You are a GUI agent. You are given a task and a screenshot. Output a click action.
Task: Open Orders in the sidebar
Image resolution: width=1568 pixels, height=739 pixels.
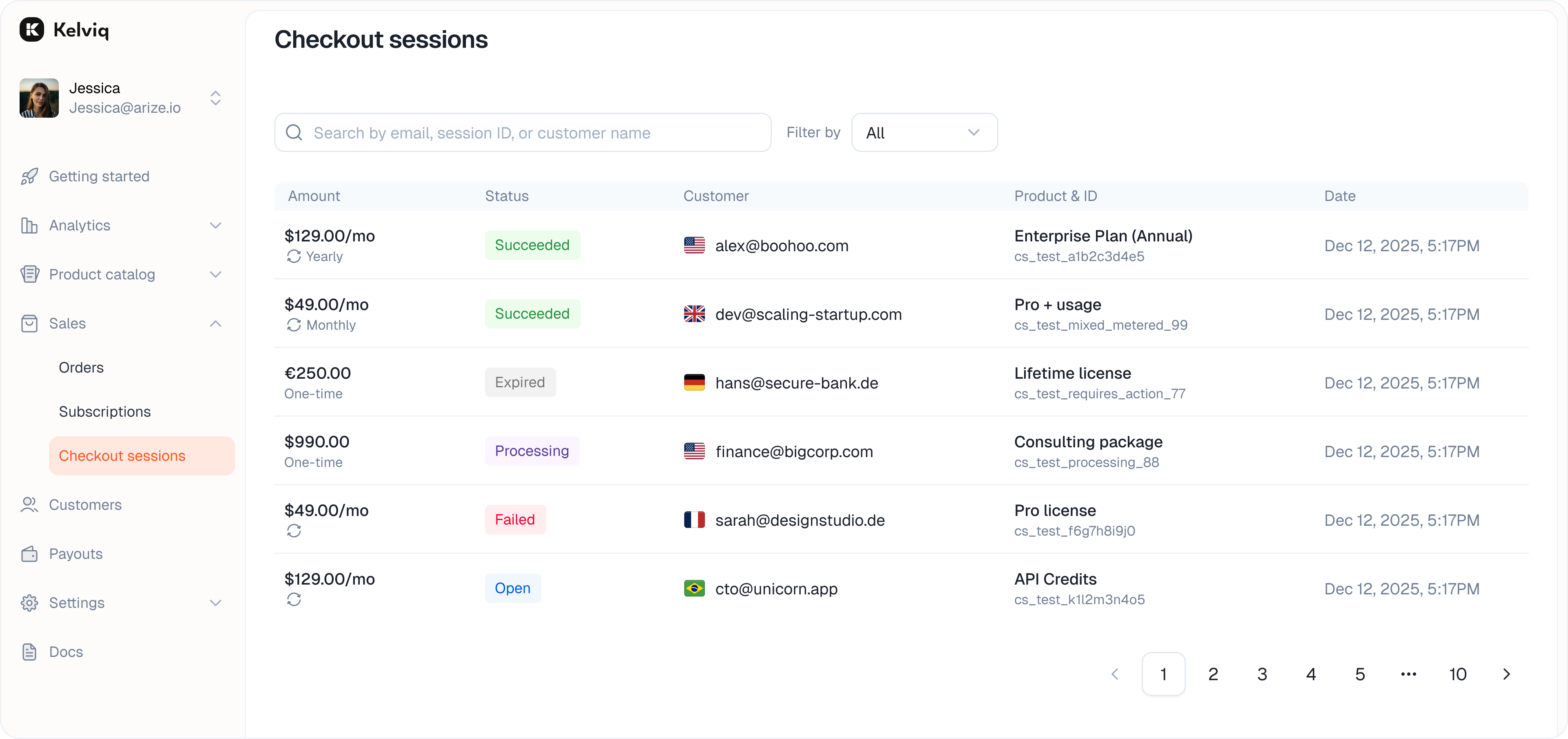(x=81, y=368)
